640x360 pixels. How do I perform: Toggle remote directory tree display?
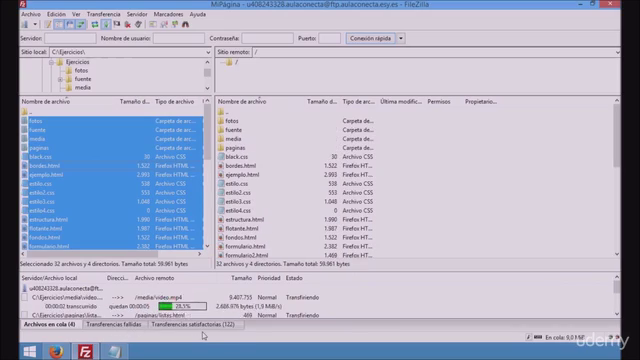(70, 24)
